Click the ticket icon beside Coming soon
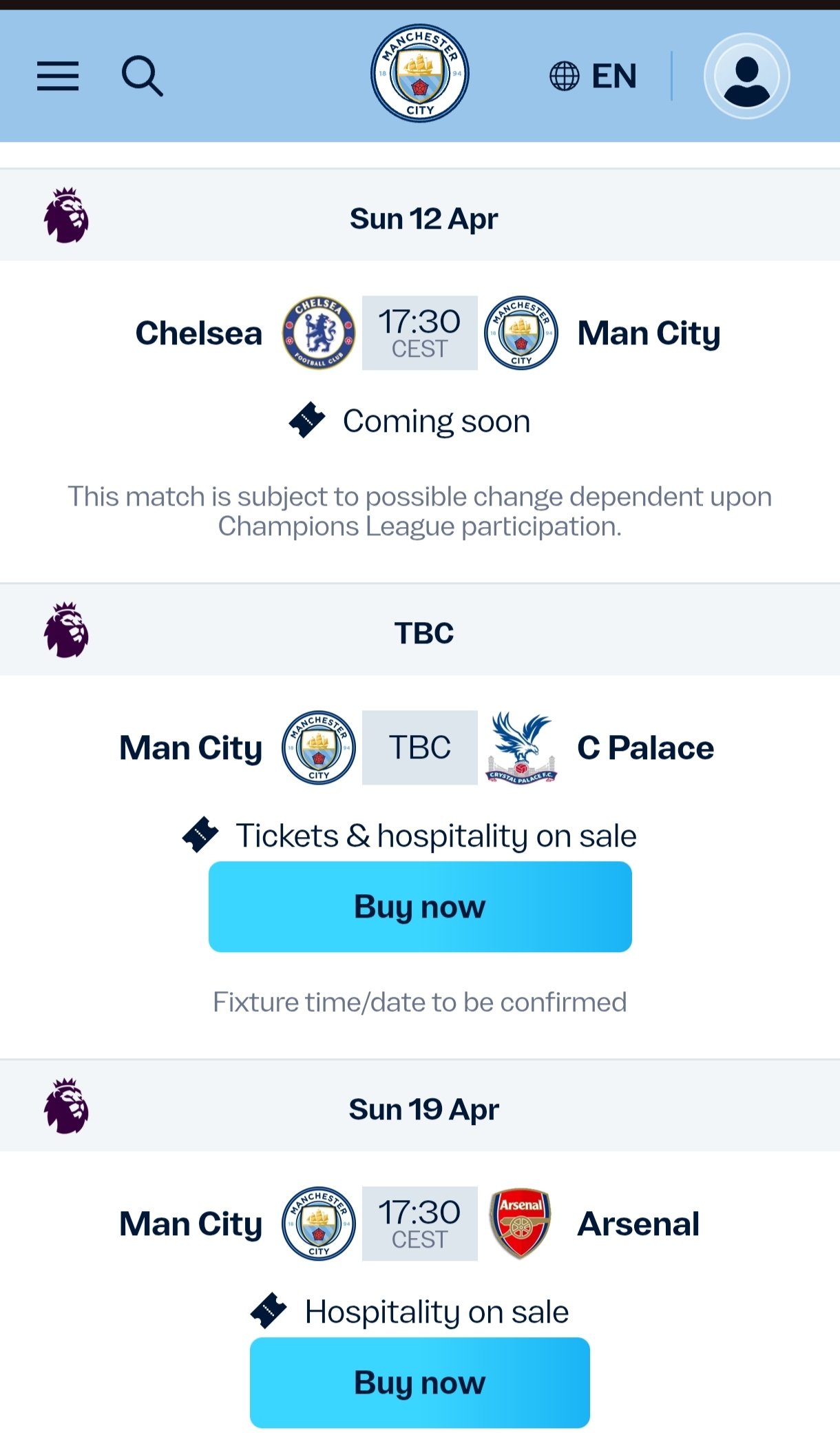 pyautogui.click(x=307, y=420)
